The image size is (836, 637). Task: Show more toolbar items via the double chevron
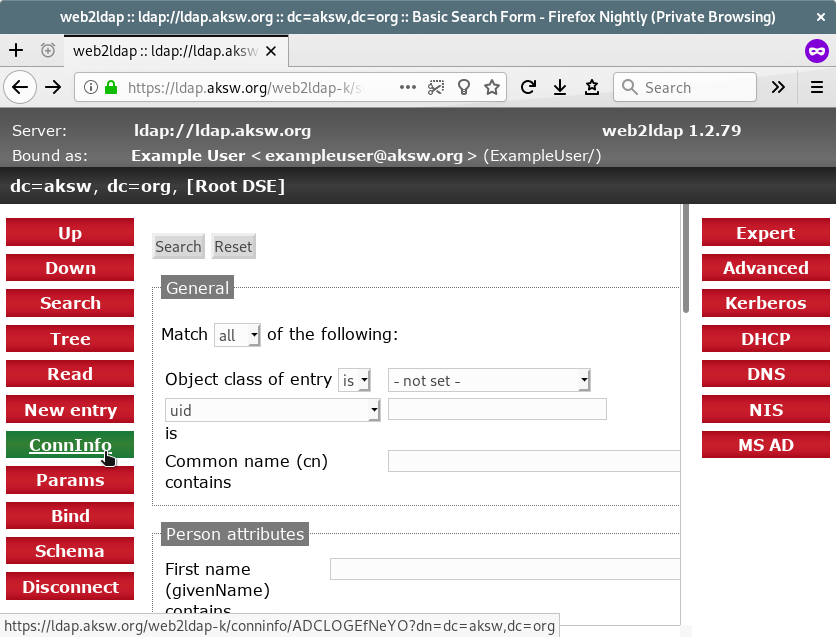click(x=778, y=88)
